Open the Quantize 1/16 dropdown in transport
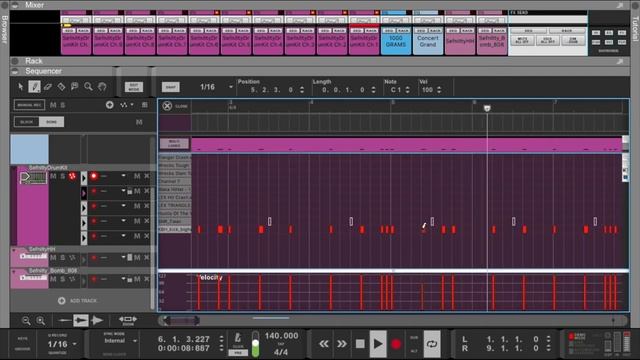Screen dimensions: 640x360 pyautogui.click(x=74, y=344)
